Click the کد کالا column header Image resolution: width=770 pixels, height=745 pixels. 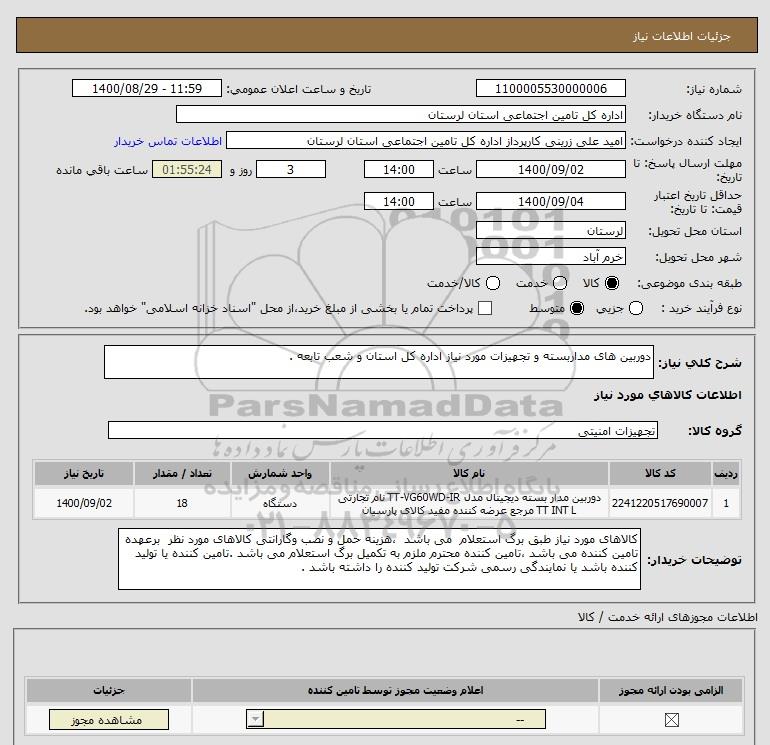[x=660, y=473]
